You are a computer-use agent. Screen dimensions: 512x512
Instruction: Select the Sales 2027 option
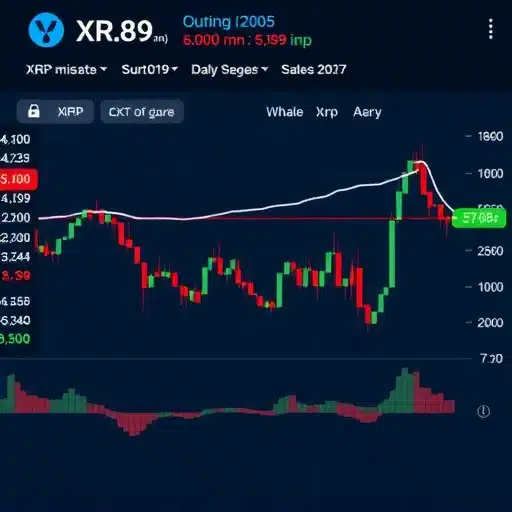tap(314, 70)
